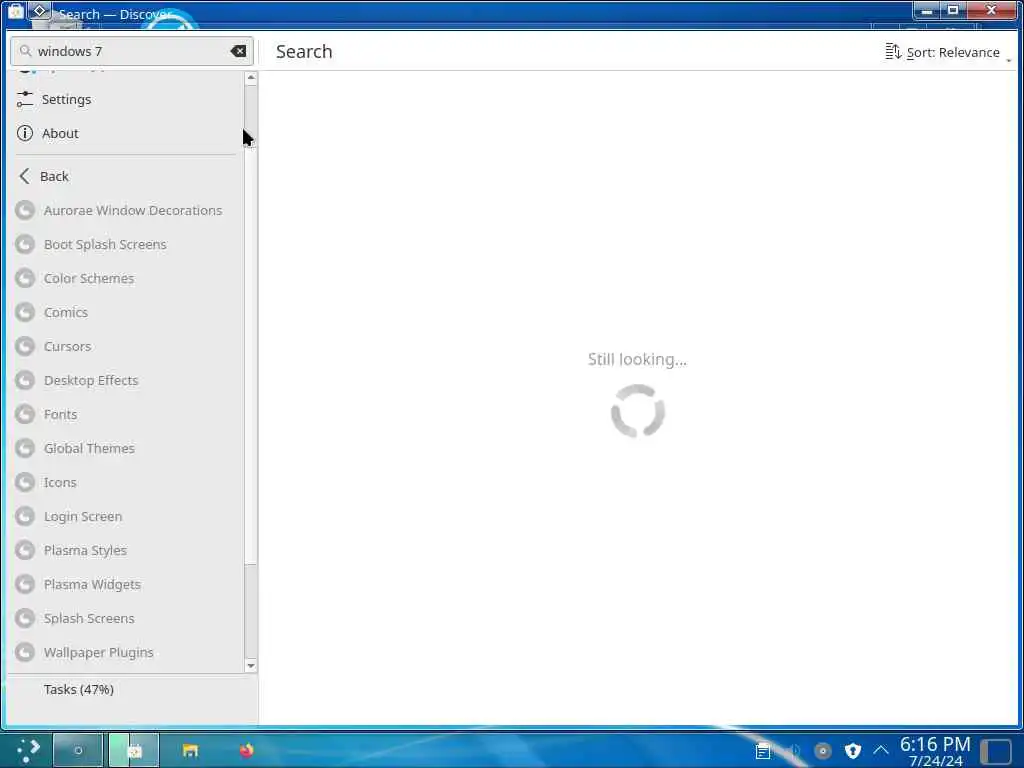The image size is (1024, 768).
Task: Open the disc/media tray icon
Action: coord(823,751)
